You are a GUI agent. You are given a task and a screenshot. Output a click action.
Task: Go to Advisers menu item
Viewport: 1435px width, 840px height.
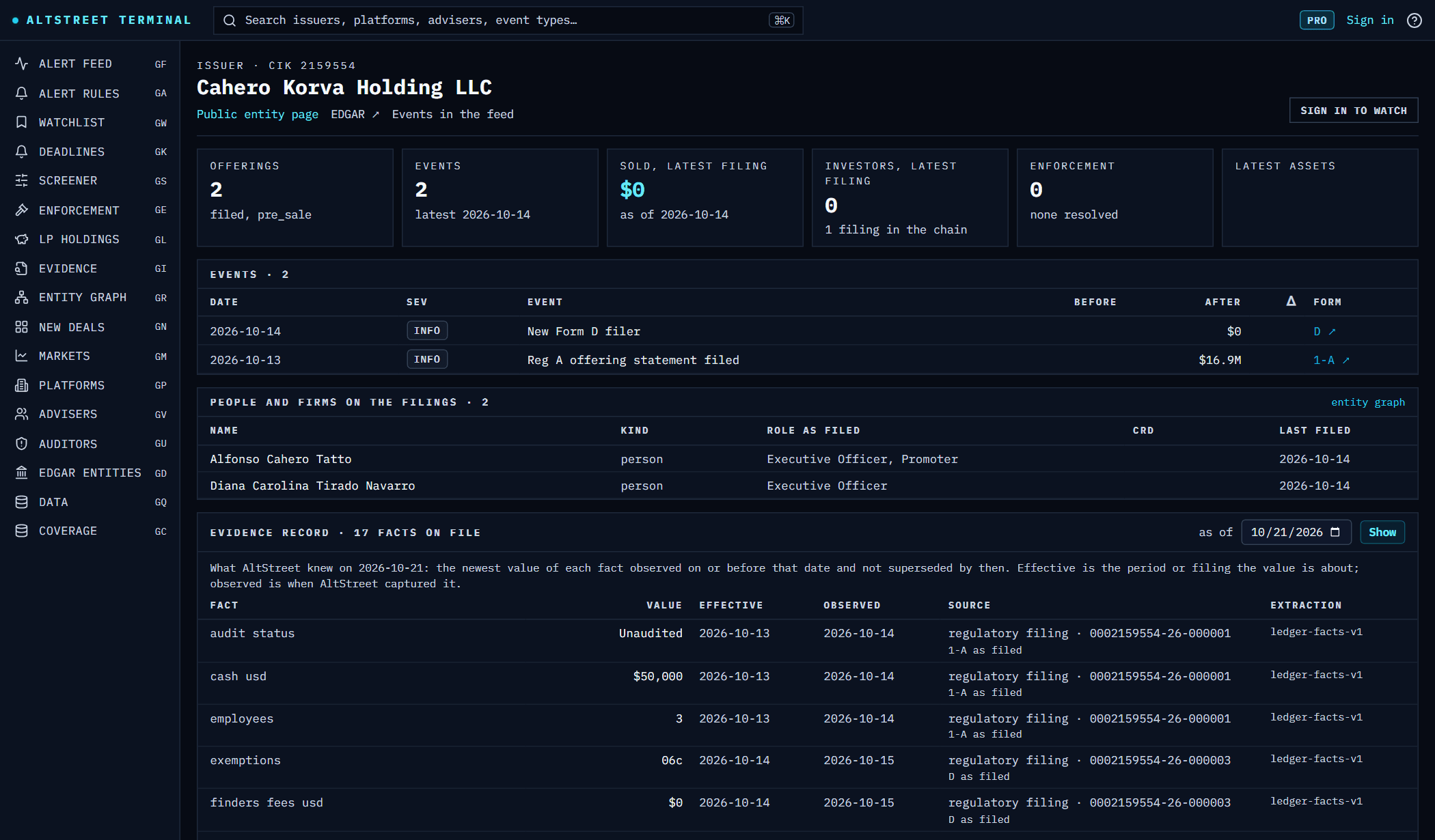[91, 414]
